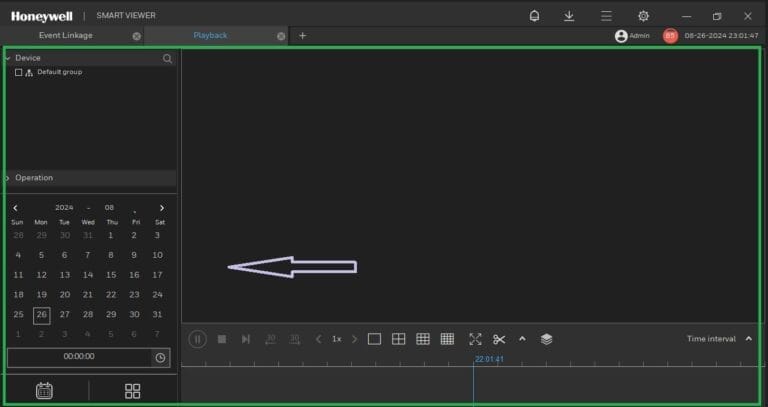Select August 19 in calendar
The width and height of the screenshot is (768, 407).
[42, 295]
